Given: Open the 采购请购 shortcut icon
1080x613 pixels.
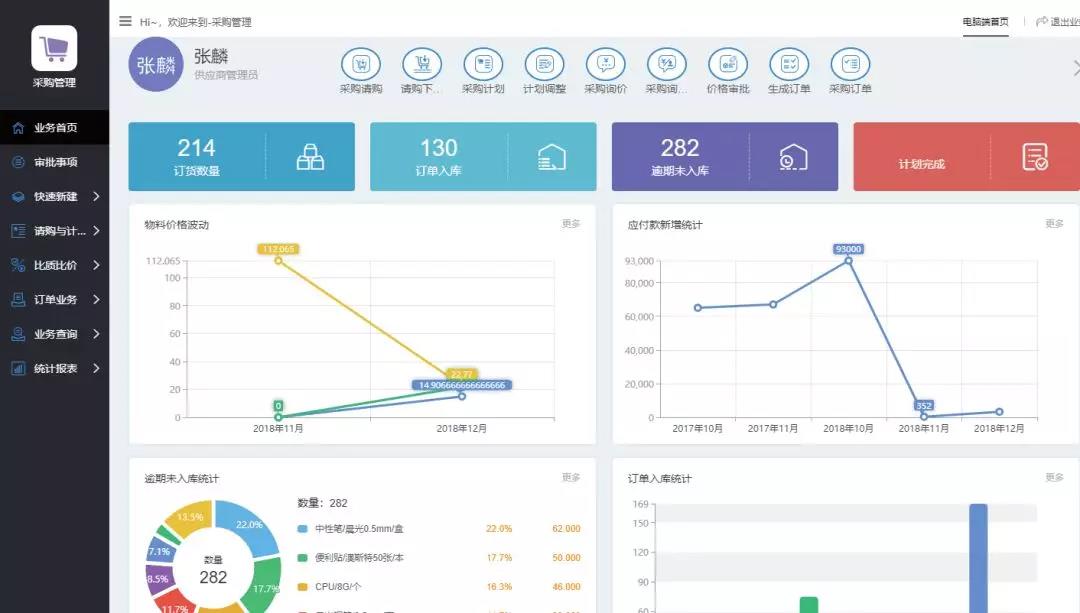Looking at the screenshot, I should pyautogui.click(x=361, y=65).
